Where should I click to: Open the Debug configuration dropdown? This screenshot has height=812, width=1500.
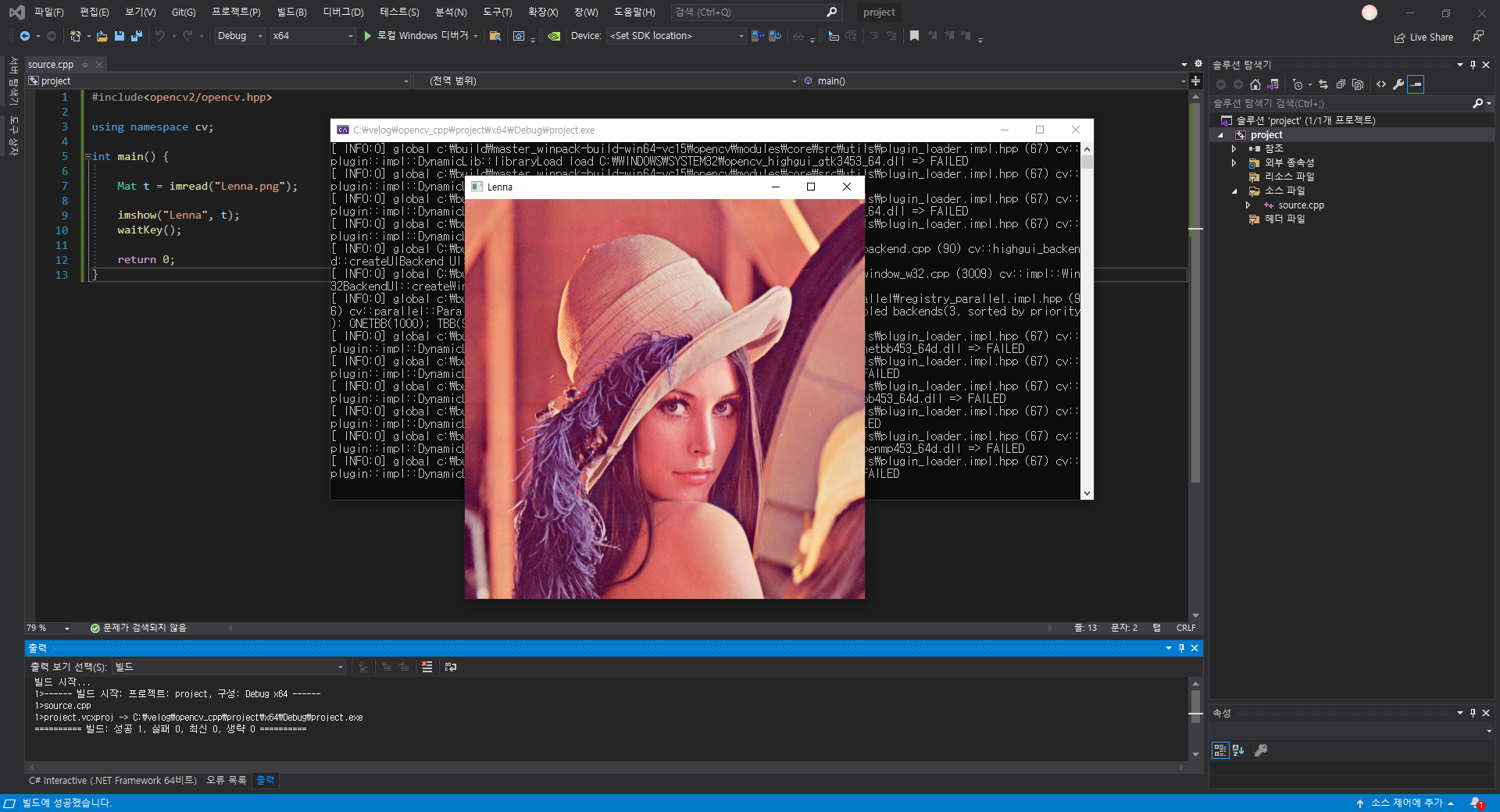pyautogui.click(x=240, y=36)
